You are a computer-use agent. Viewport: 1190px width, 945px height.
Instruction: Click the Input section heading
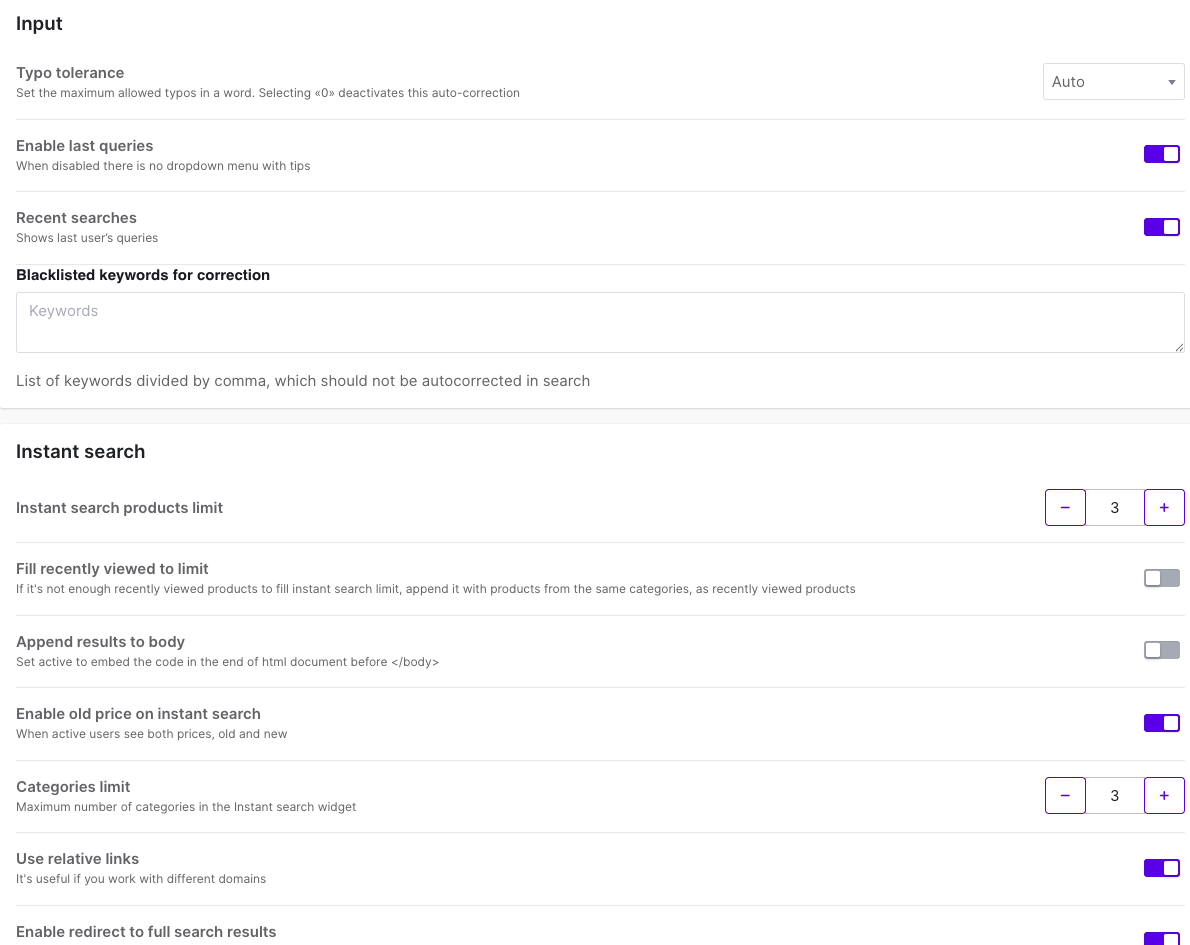pyautogui.click(x=39, y=24)
